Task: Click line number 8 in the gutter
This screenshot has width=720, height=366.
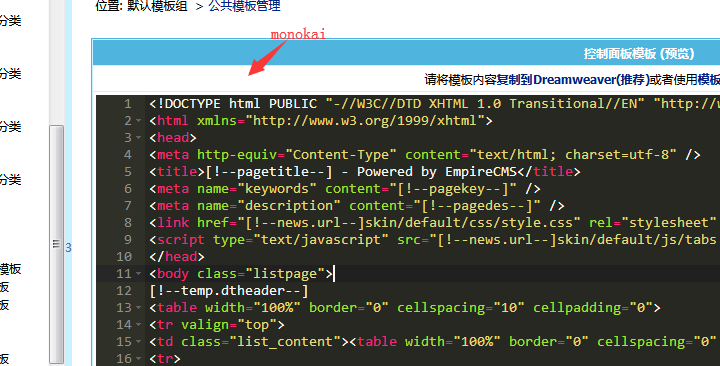Action: tap(128, 223)
